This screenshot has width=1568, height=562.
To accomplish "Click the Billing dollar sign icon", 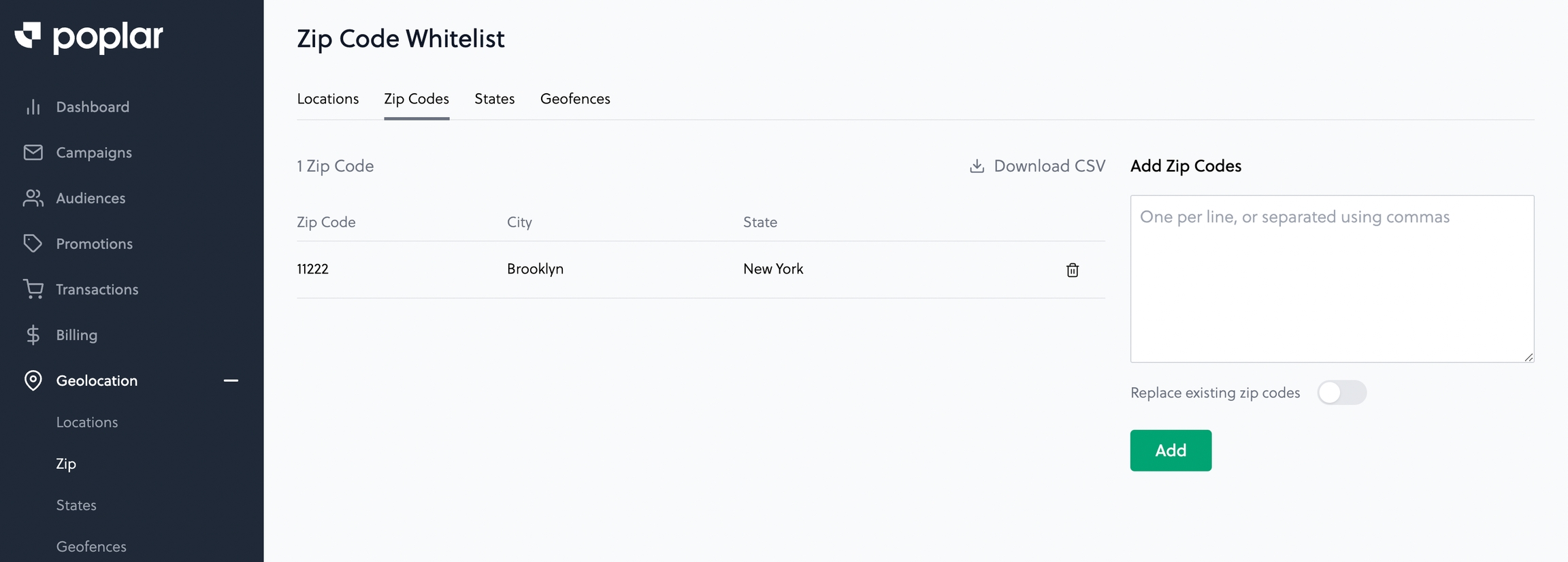I will pos(33,335).
